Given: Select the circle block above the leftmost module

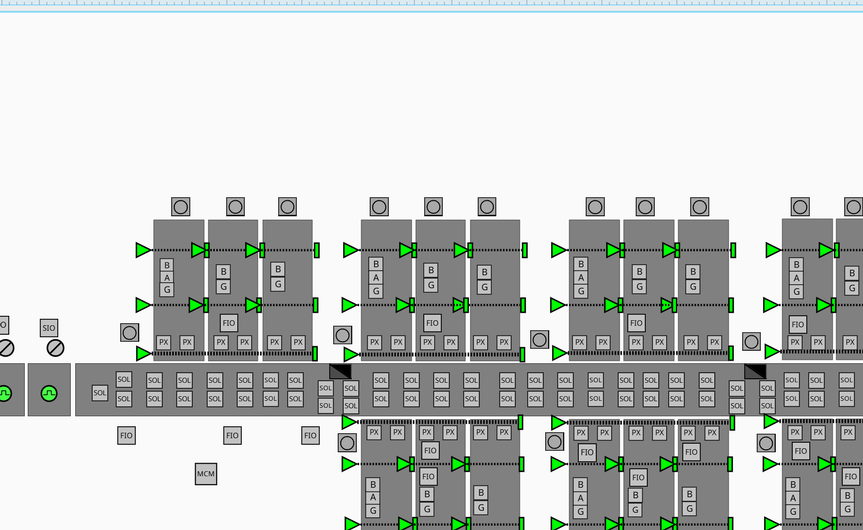Looking at the screenshot, I should (x=181, y=207).
